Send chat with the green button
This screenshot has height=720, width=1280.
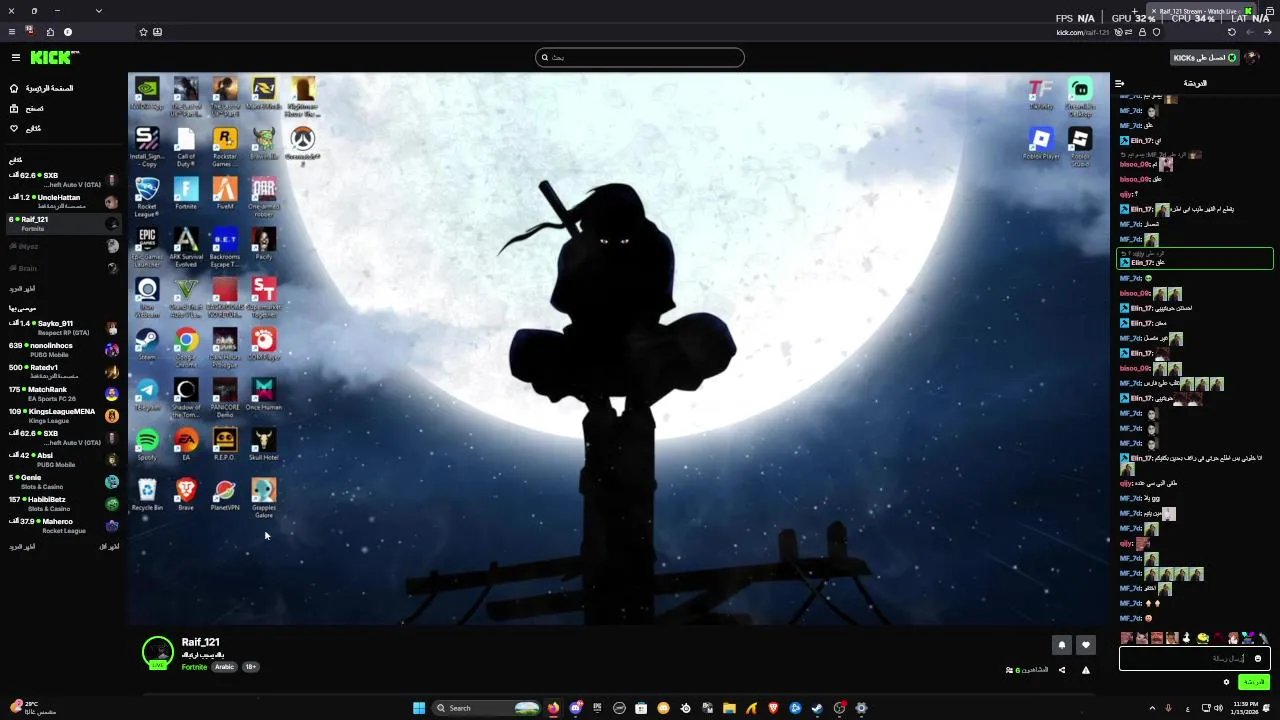[x=1254, y=682]
